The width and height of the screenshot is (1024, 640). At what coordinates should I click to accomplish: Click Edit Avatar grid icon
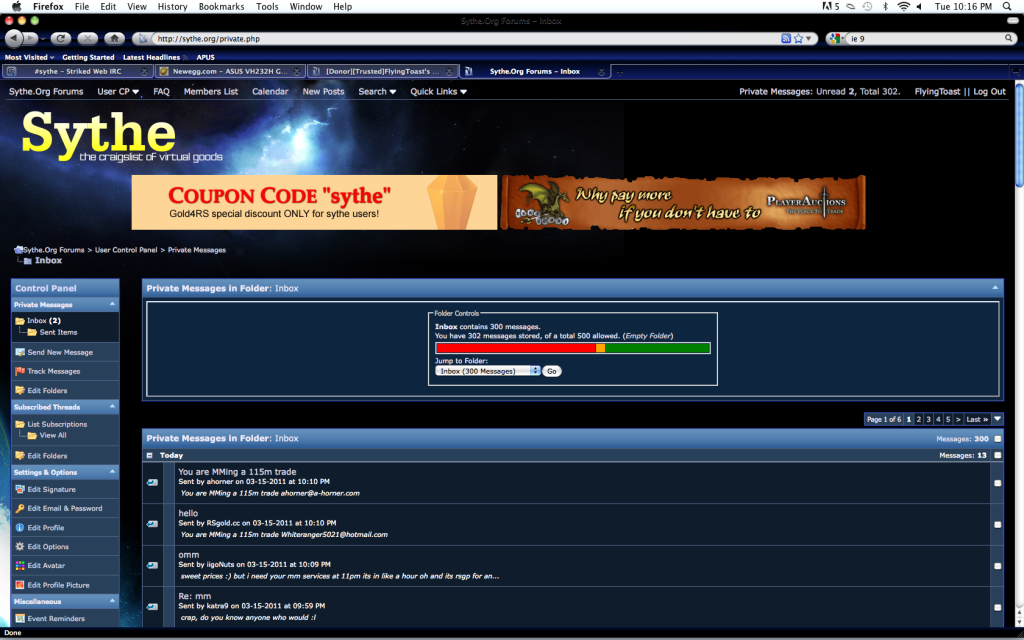point(20,566)
